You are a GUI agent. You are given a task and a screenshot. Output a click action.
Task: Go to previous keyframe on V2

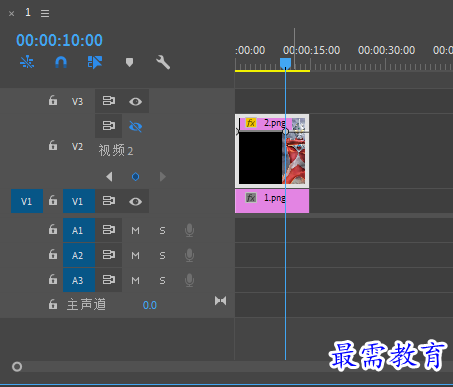(x=109, y=176)
